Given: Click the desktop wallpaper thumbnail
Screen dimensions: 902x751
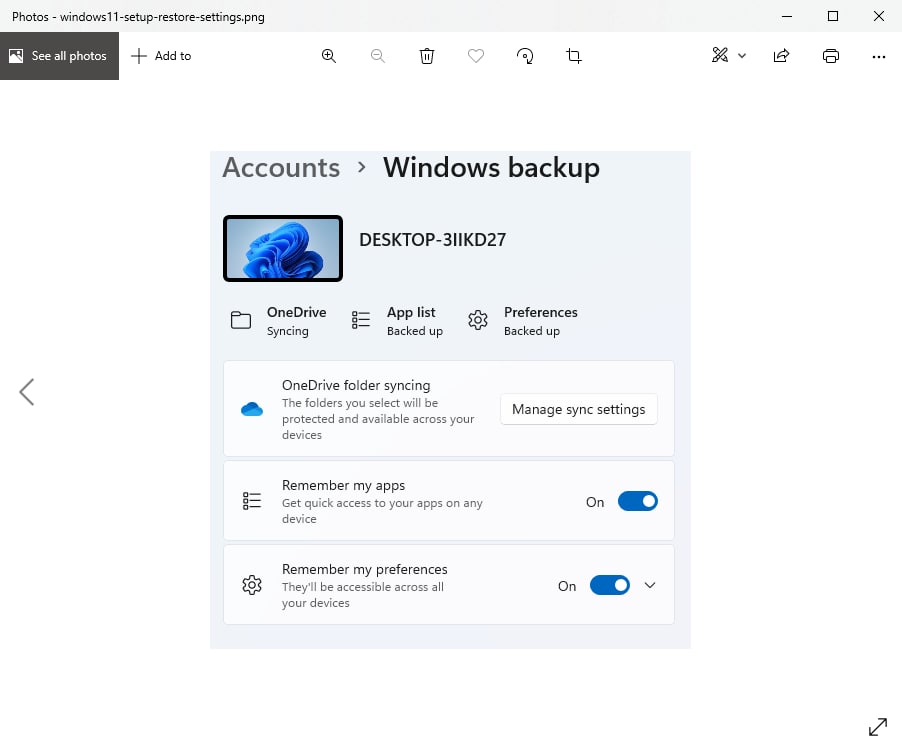Looking at the screenshot, I should click(x=283, y=248).
